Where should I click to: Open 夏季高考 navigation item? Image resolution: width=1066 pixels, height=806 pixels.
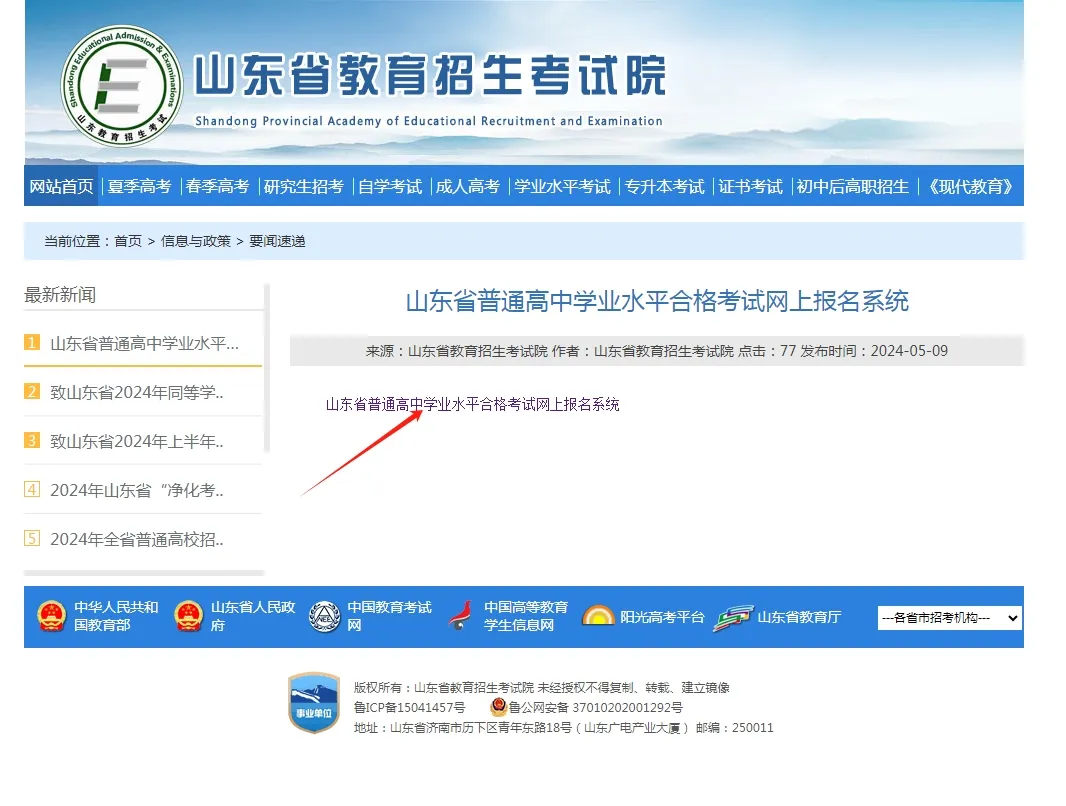[x=139, y=186]
